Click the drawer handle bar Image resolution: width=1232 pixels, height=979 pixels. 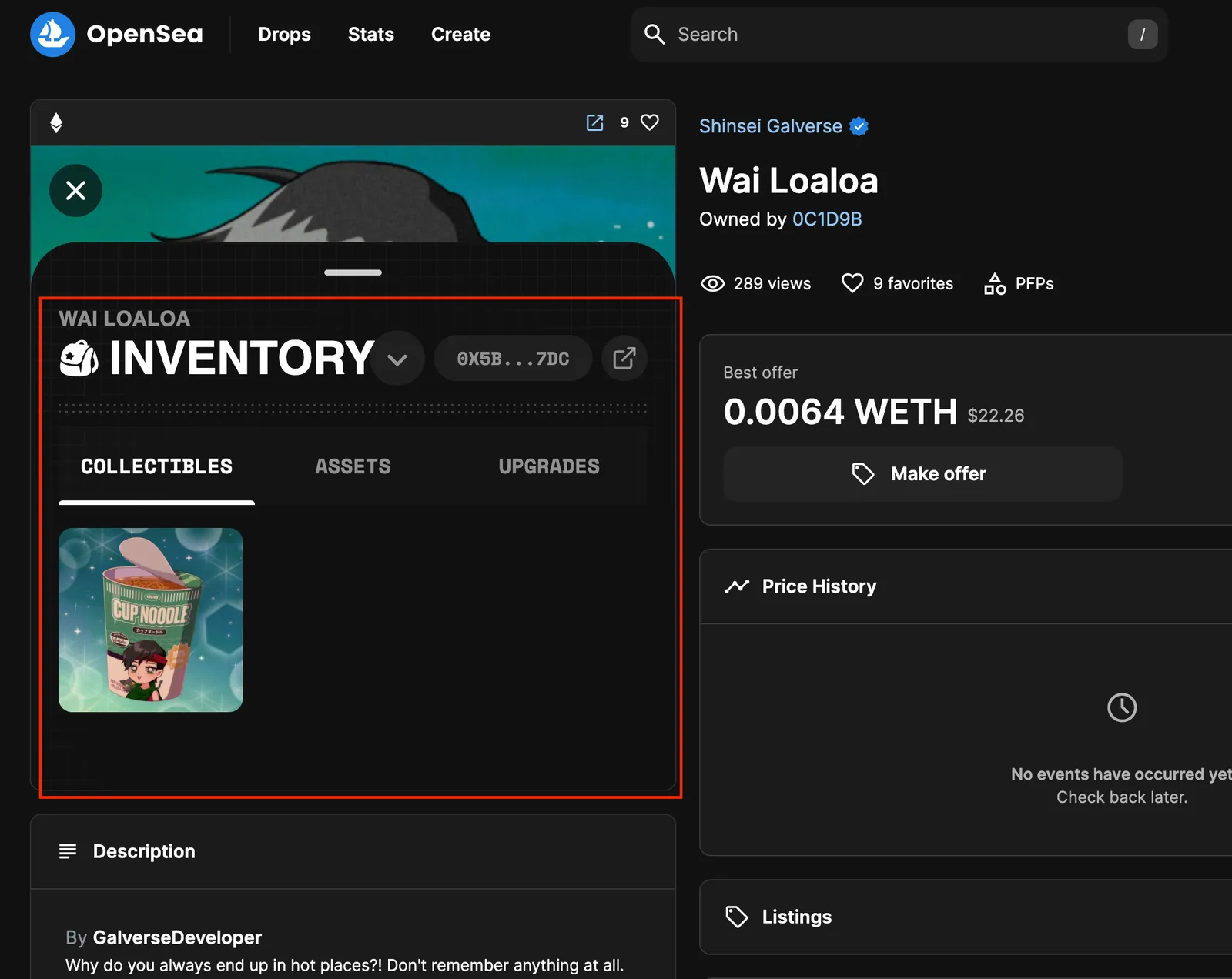(x=353, y=272)
